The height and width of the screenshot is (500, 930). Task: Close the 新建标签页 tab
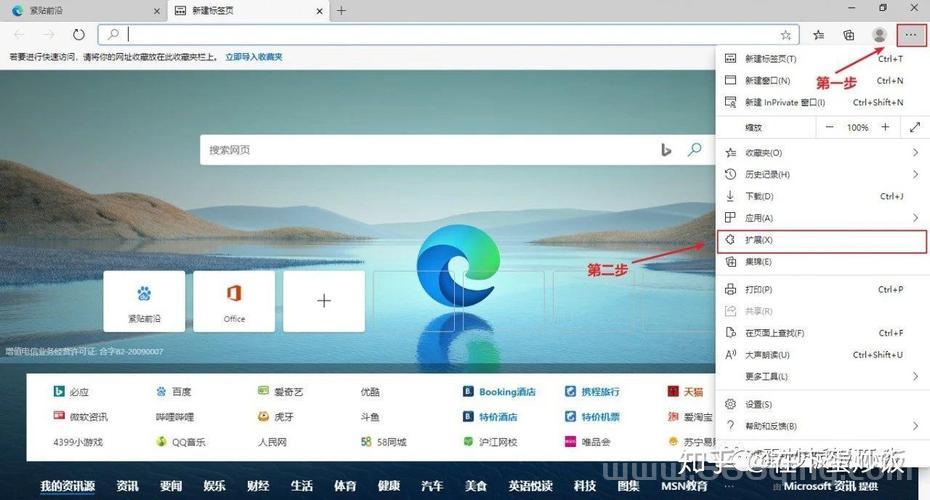[319, 11]
